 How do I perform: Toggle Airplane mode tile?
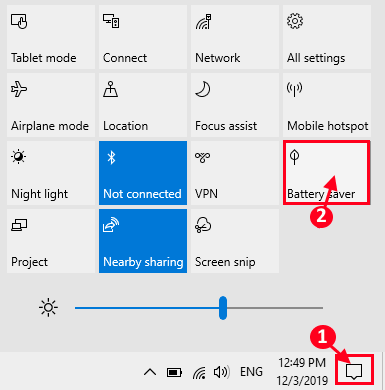pyautogui.click(x=51, y=105)
